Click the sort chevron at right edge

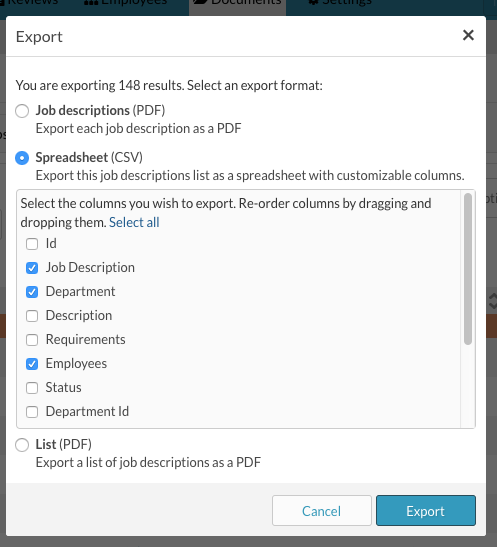click(x=493, y=301)
